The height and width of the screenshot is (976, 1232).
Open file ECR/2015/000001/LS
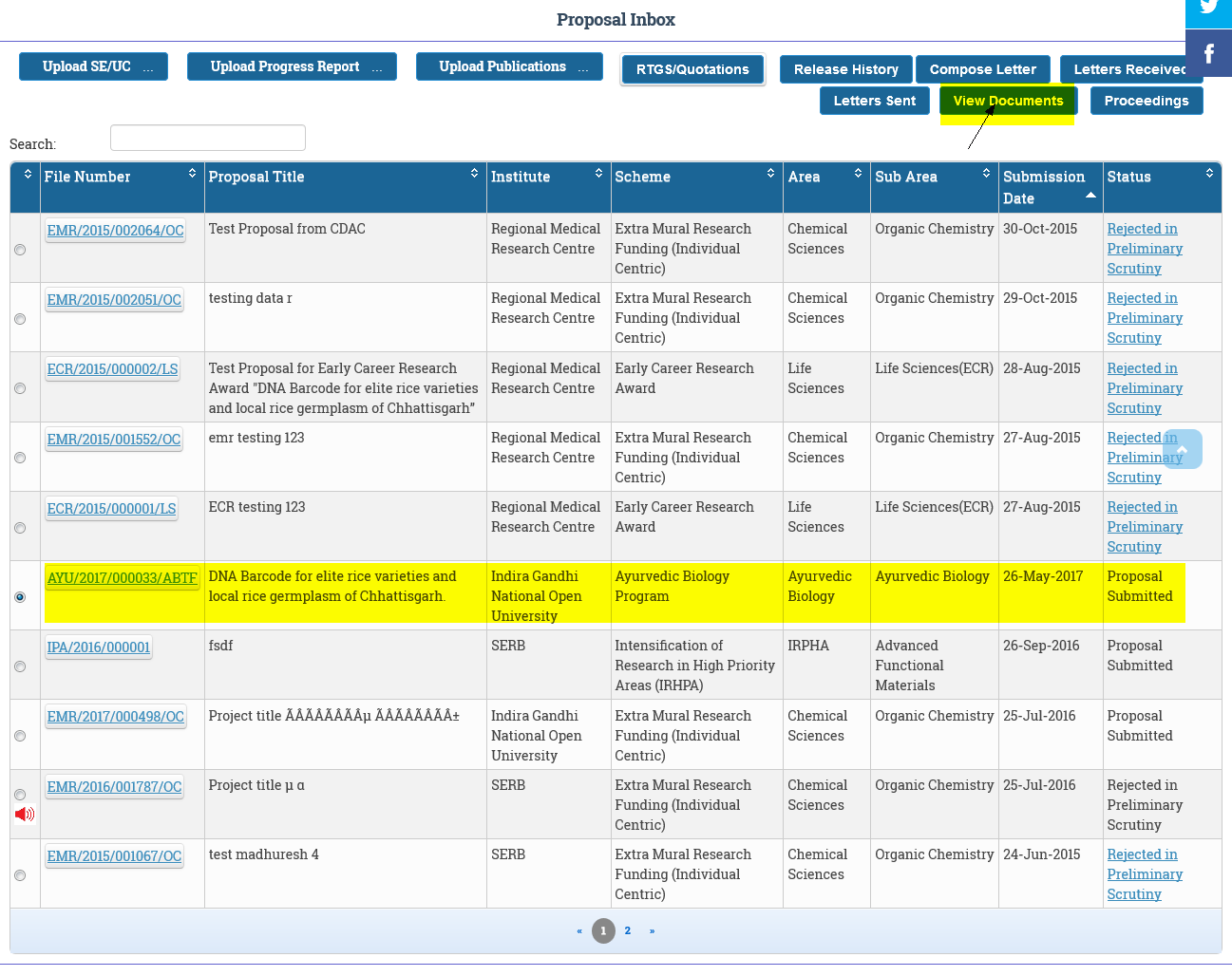click(x=112, y=509)
